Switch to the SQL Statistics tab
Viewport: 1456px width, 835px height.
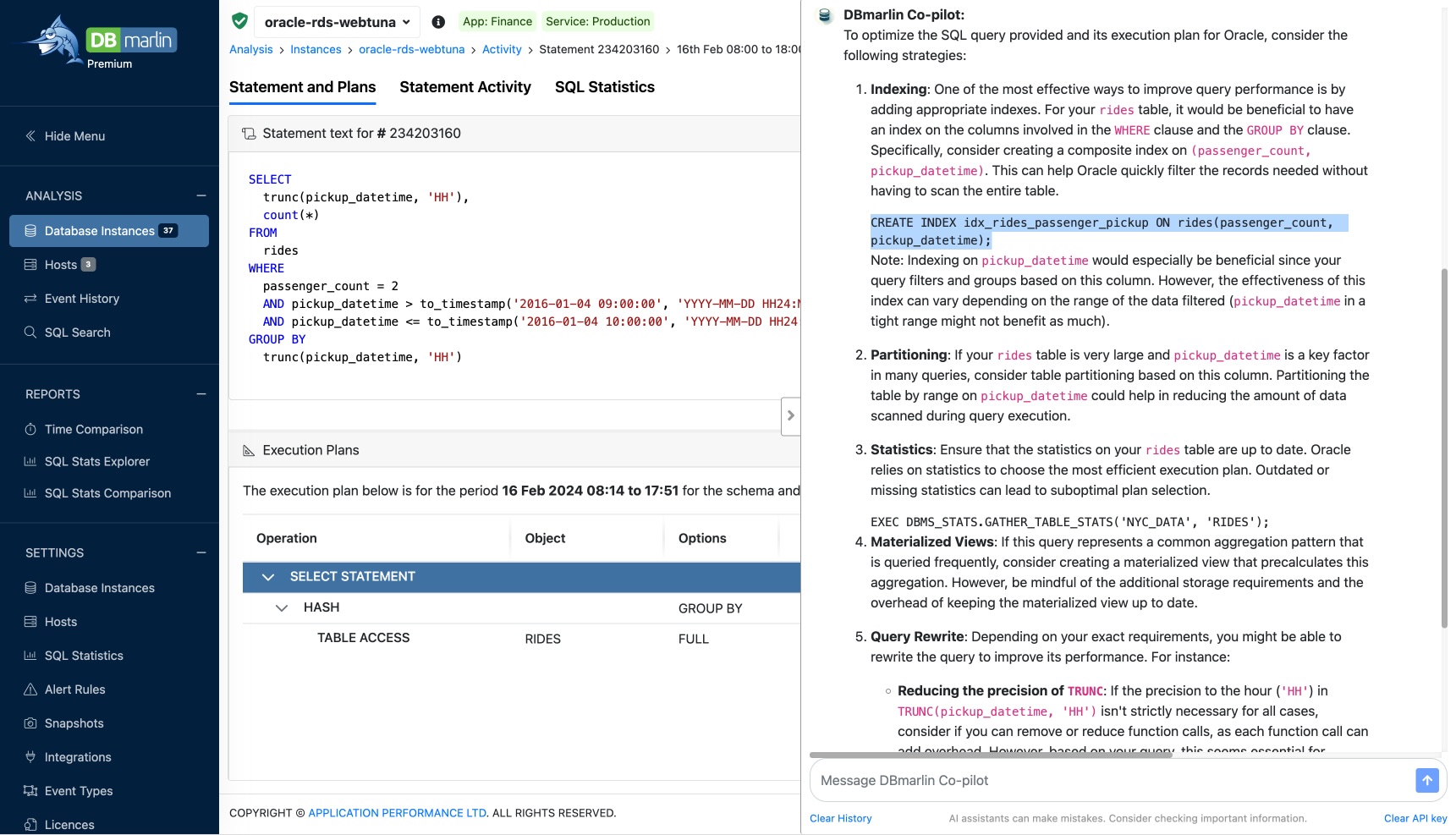pyautogui.click(x=604, y=87)
